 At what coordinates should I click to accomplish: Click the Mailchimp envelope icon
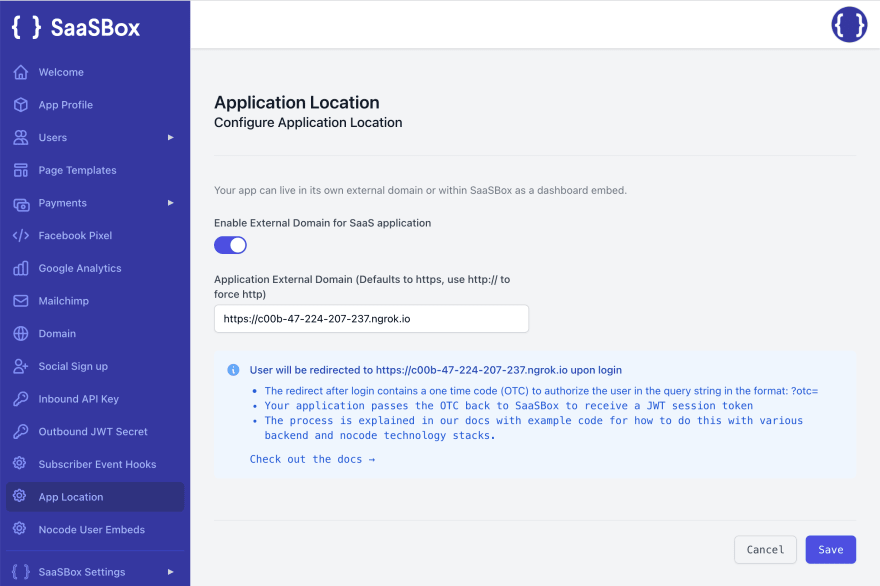pos(21,301)
